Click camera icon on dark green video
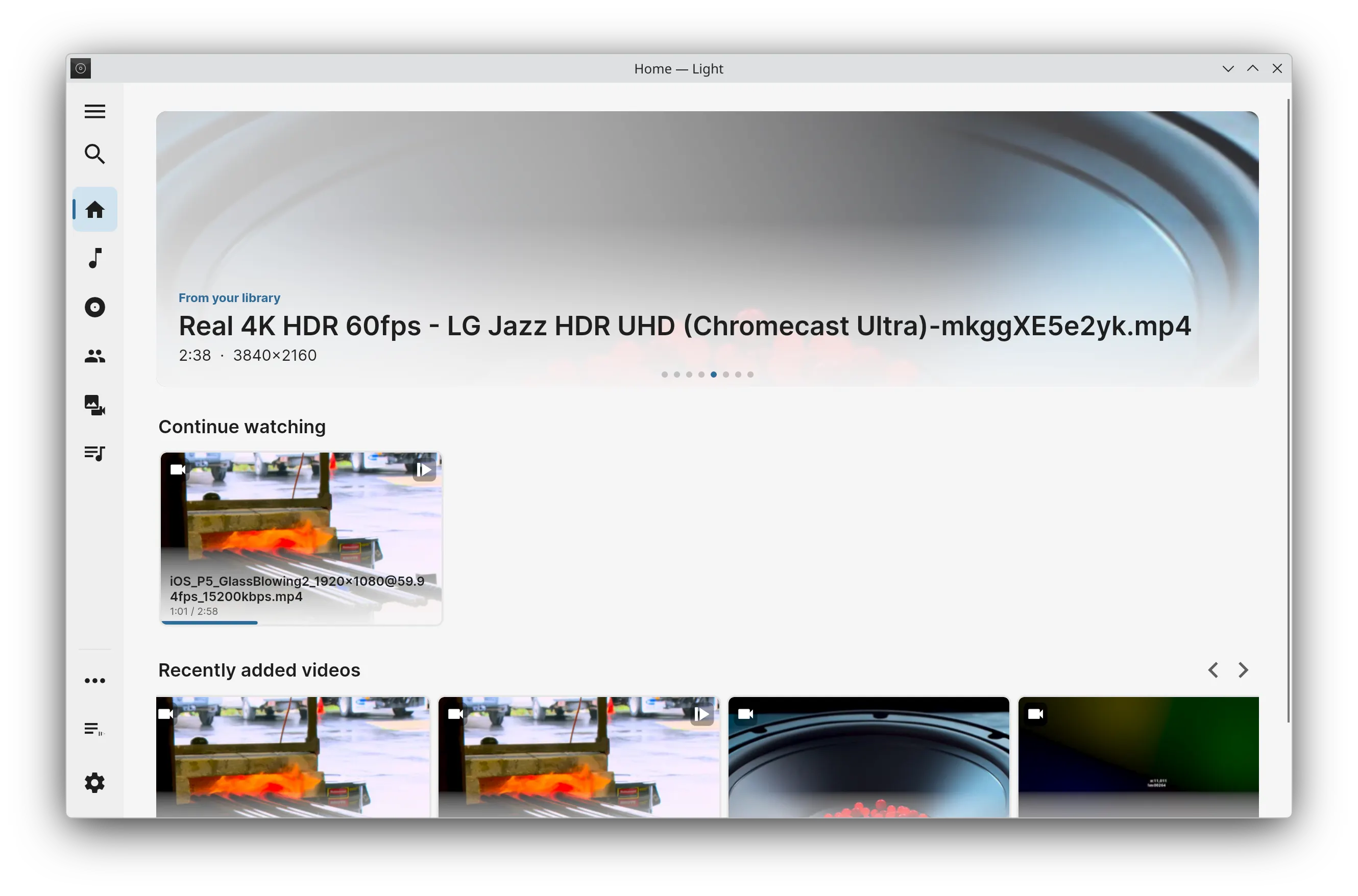Image resolution: width=1358 pixels, height=896 pixels. (x=1036, y=714)
